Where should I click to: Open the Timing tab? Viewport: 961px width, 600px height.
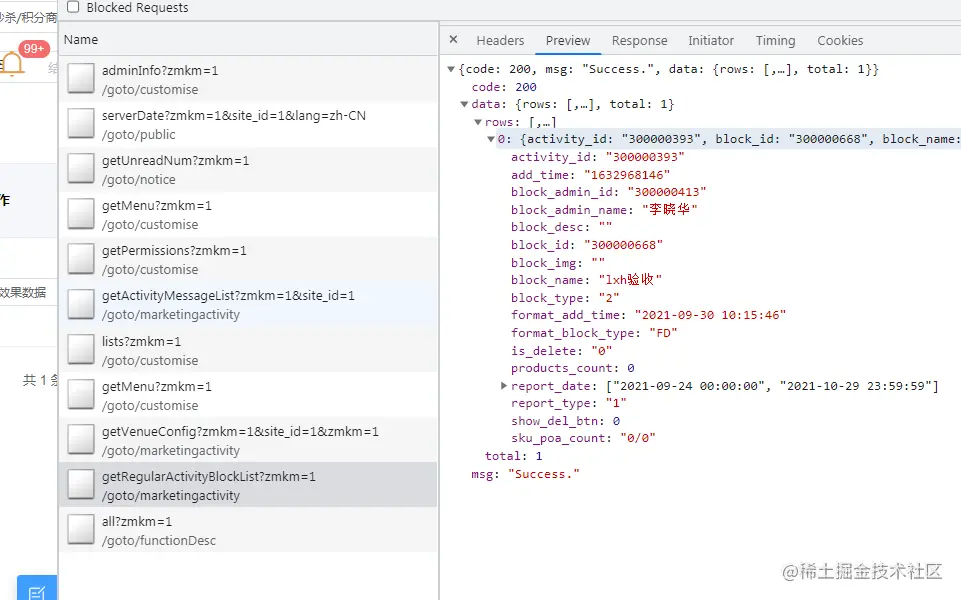[775, 40]
